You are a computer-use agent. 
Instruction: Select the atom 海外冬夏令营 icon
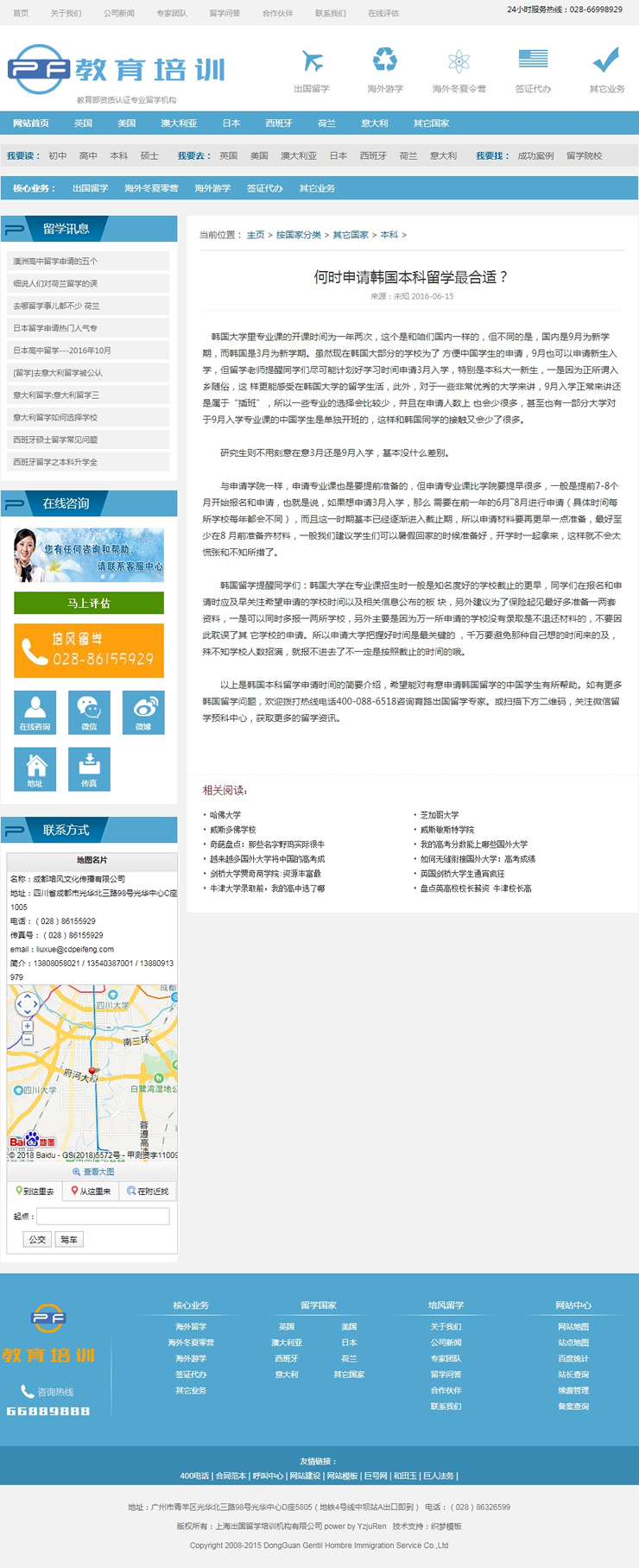tap(459, 61)
